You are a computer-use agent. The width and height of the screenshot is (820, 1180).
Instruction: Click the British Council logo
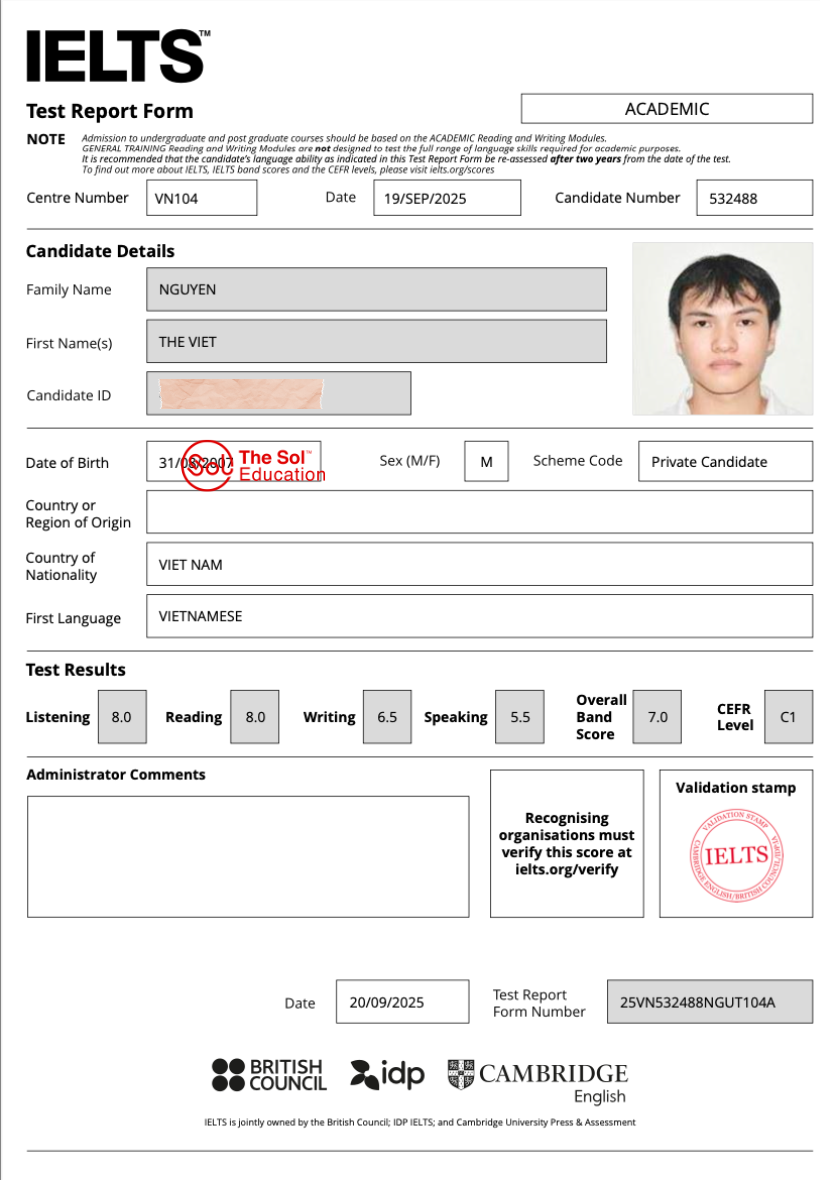click(269, 1075)
